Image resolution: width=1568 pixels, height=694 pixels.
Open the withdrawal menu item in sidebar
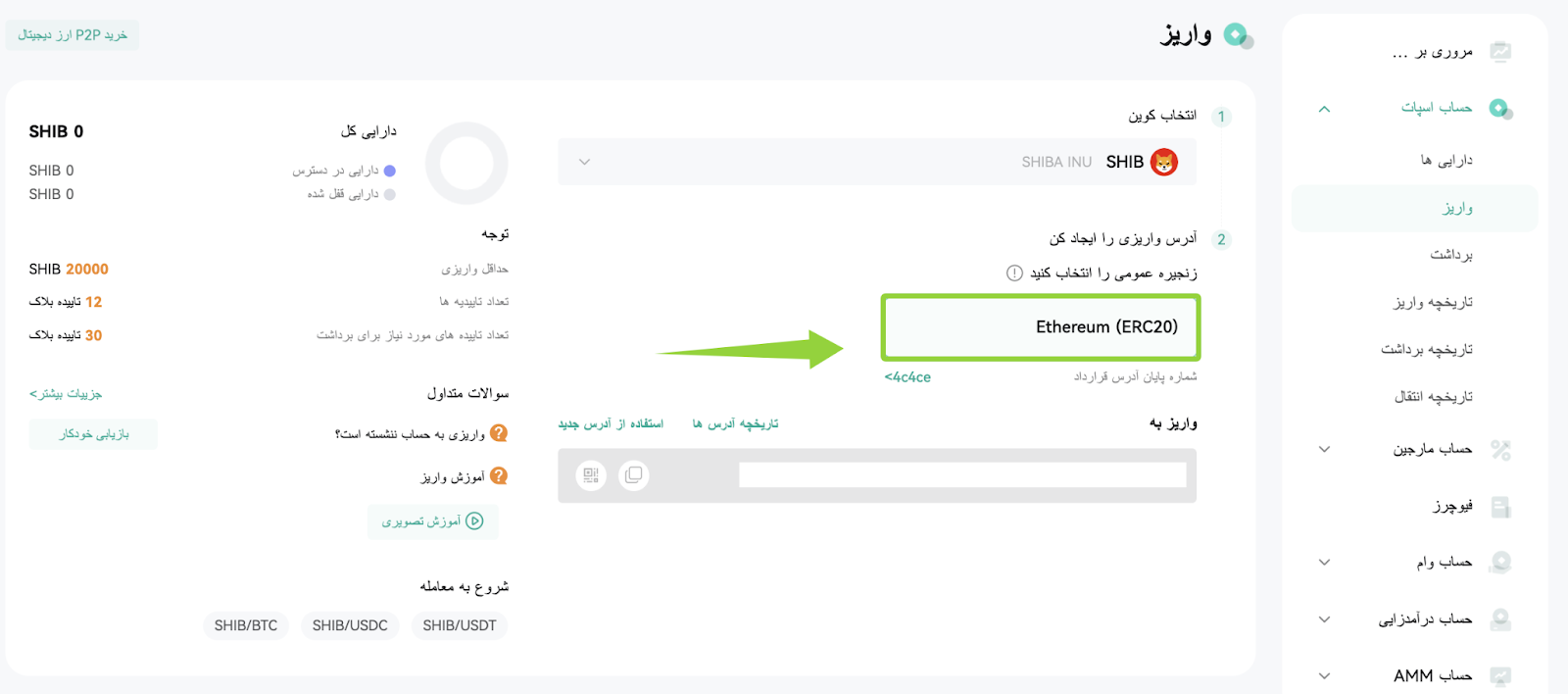point(1450,255)
